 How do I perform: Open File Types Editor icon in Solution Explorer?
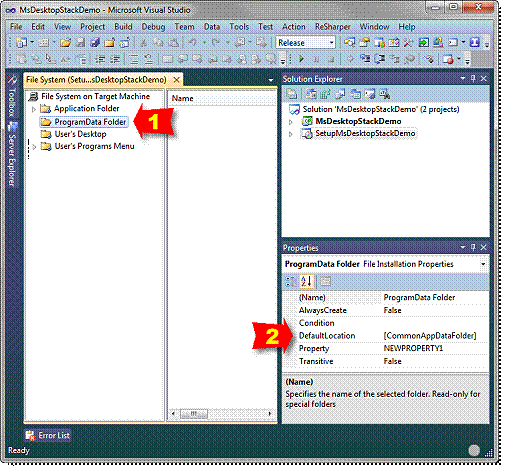point(340,94)
